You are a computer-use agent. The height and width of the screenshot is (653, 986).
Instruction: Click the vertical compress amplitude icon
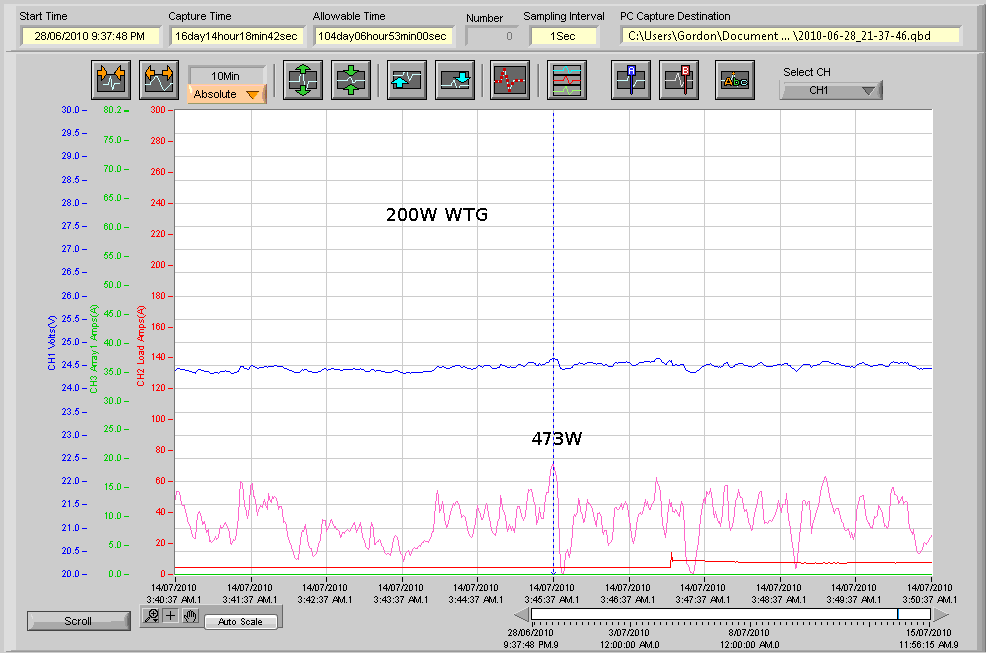tap(352, 81)
